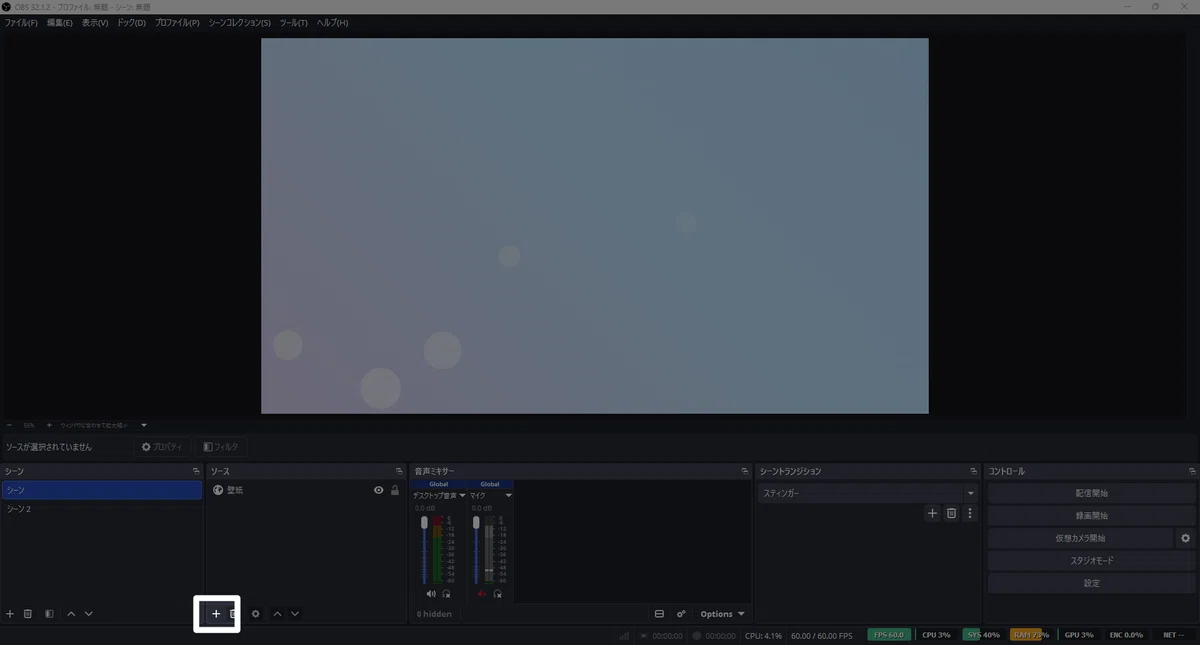The image size is (1200, 645).
Task: Add scene transition with plus icon
Action: pyautogui.click(x=932, y=513)
